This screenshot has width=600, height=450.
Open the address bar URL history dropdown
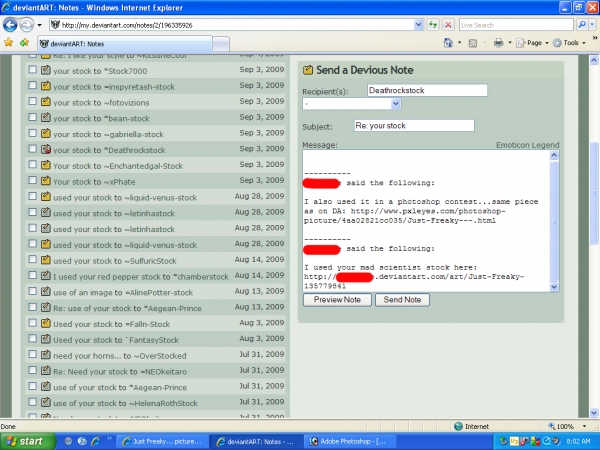point(418,25)
